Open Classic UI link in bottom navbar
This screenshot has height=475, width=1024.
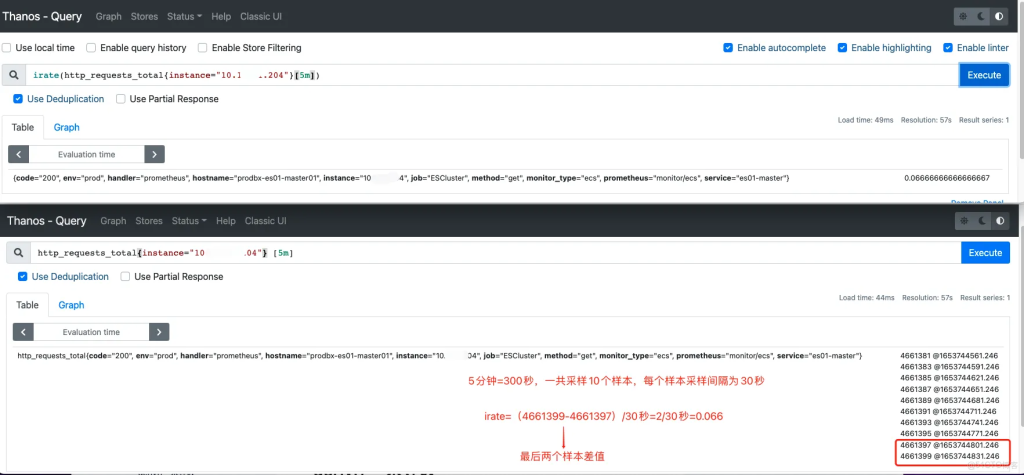(266, 220)
